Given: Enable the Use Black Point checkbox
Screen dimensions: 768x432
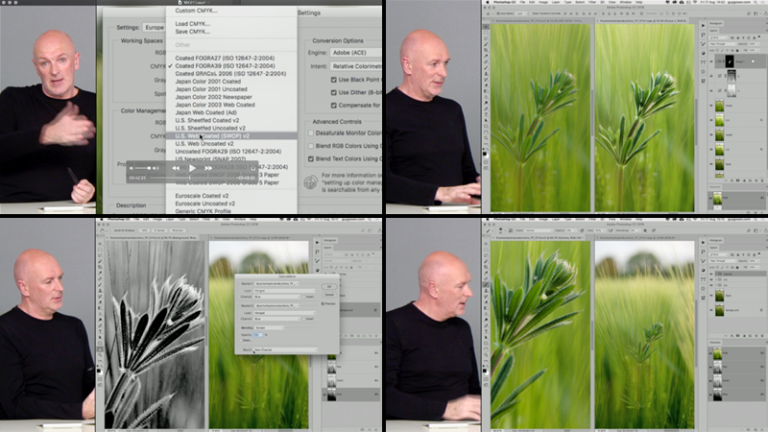Looking at the screenshot, I should click(x=335, y=78).
